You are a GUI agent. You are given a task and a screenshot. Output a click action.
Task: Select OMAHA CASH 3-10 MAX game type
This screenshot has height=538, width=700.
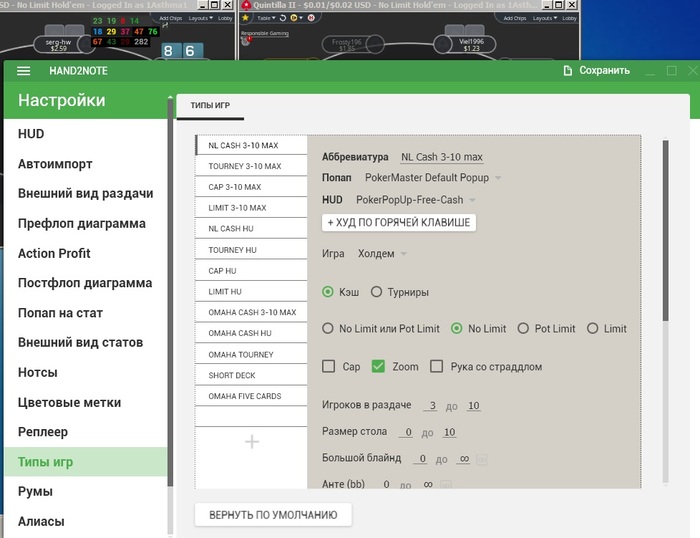pyautogui.click(x=251, y=312)
